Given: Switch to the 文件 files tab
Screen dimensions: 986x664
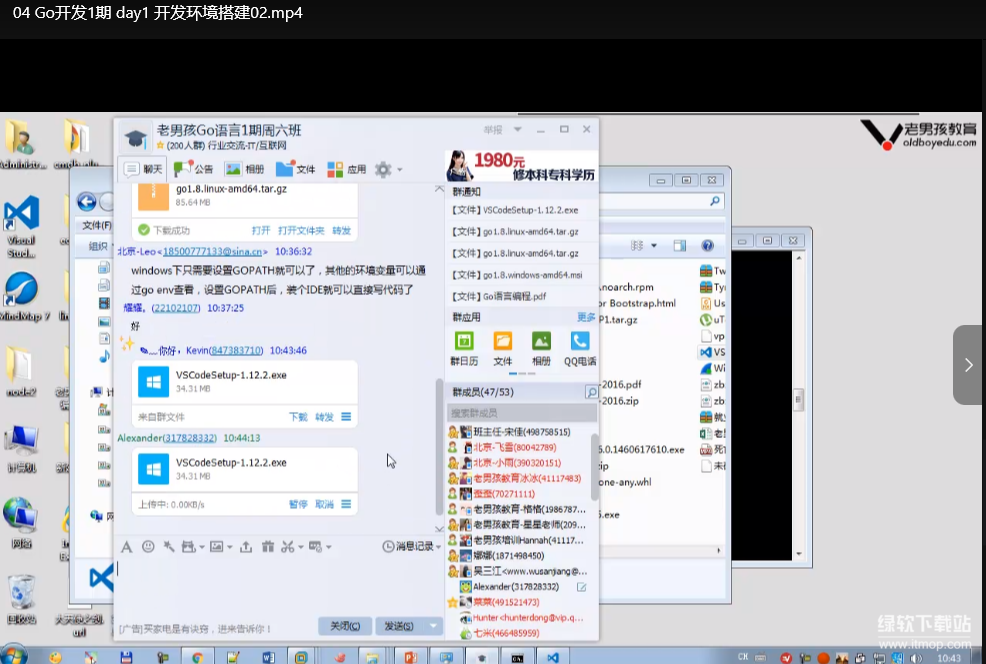Looking at the screenshot, I should click(296, 169).
